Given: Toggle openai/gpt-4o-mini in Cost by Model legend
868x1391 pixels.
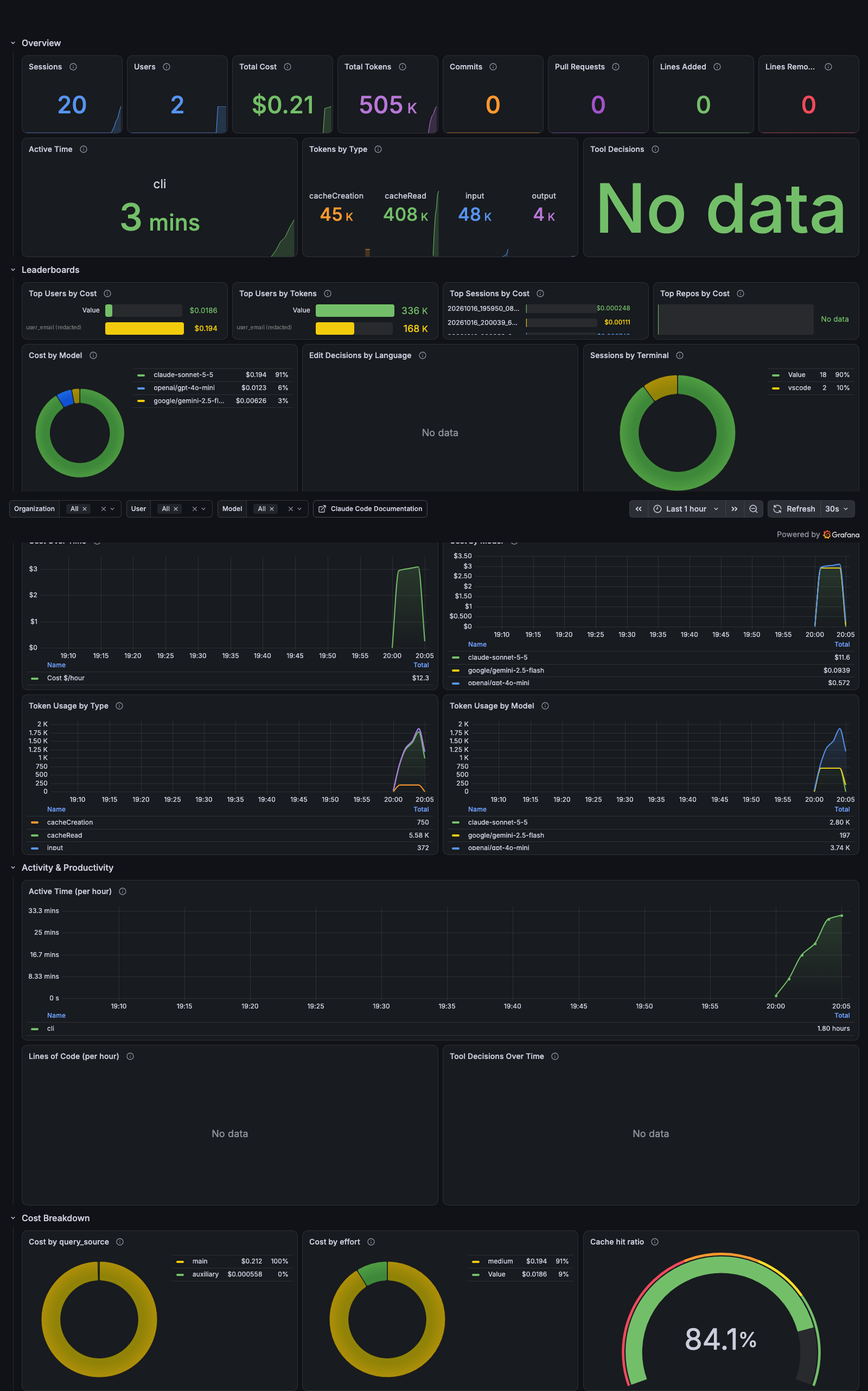Looking at the screenshot, I should (184, 388).
